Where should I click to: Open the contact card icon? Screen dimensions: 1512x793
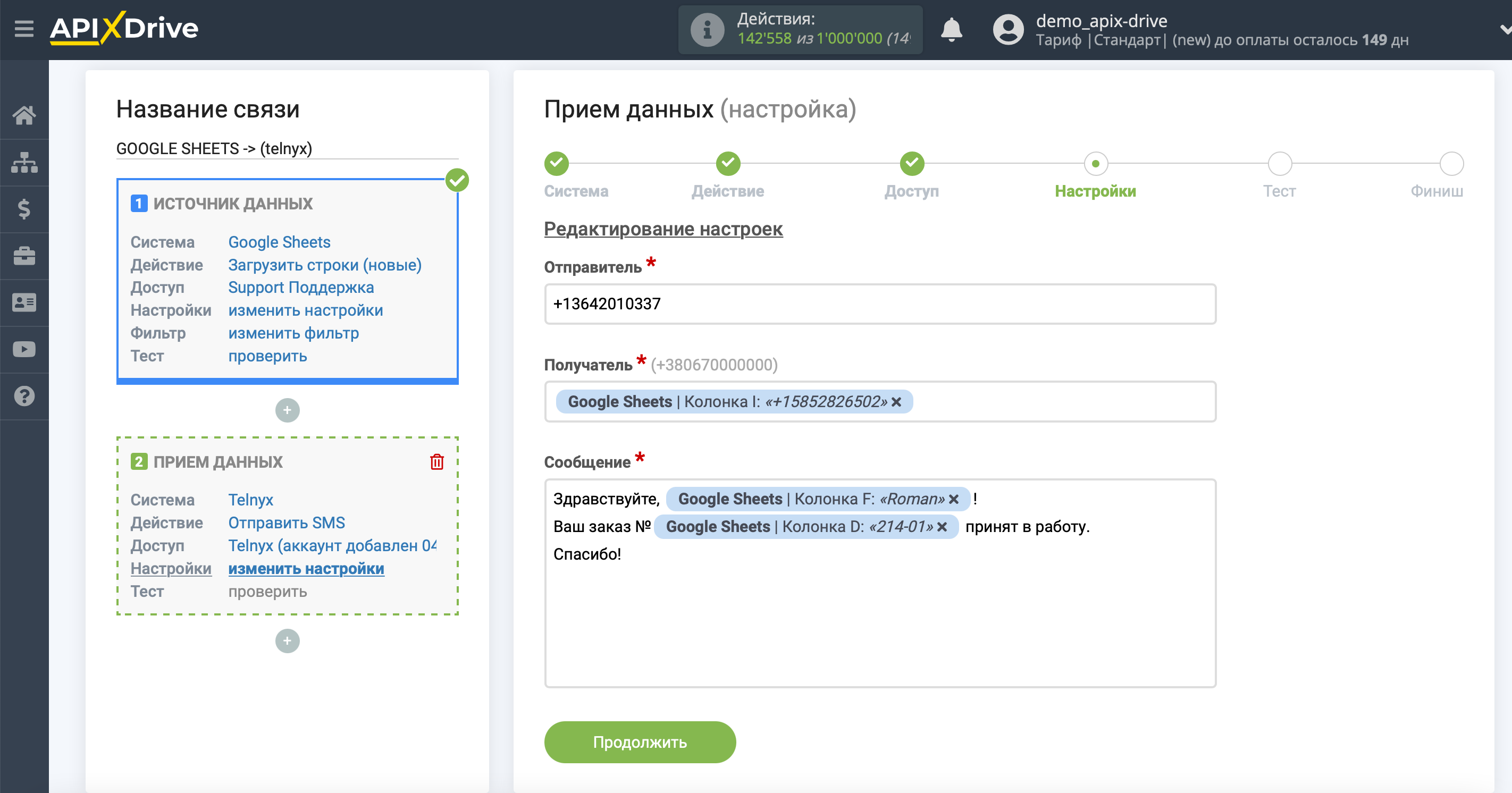[24, 303]
